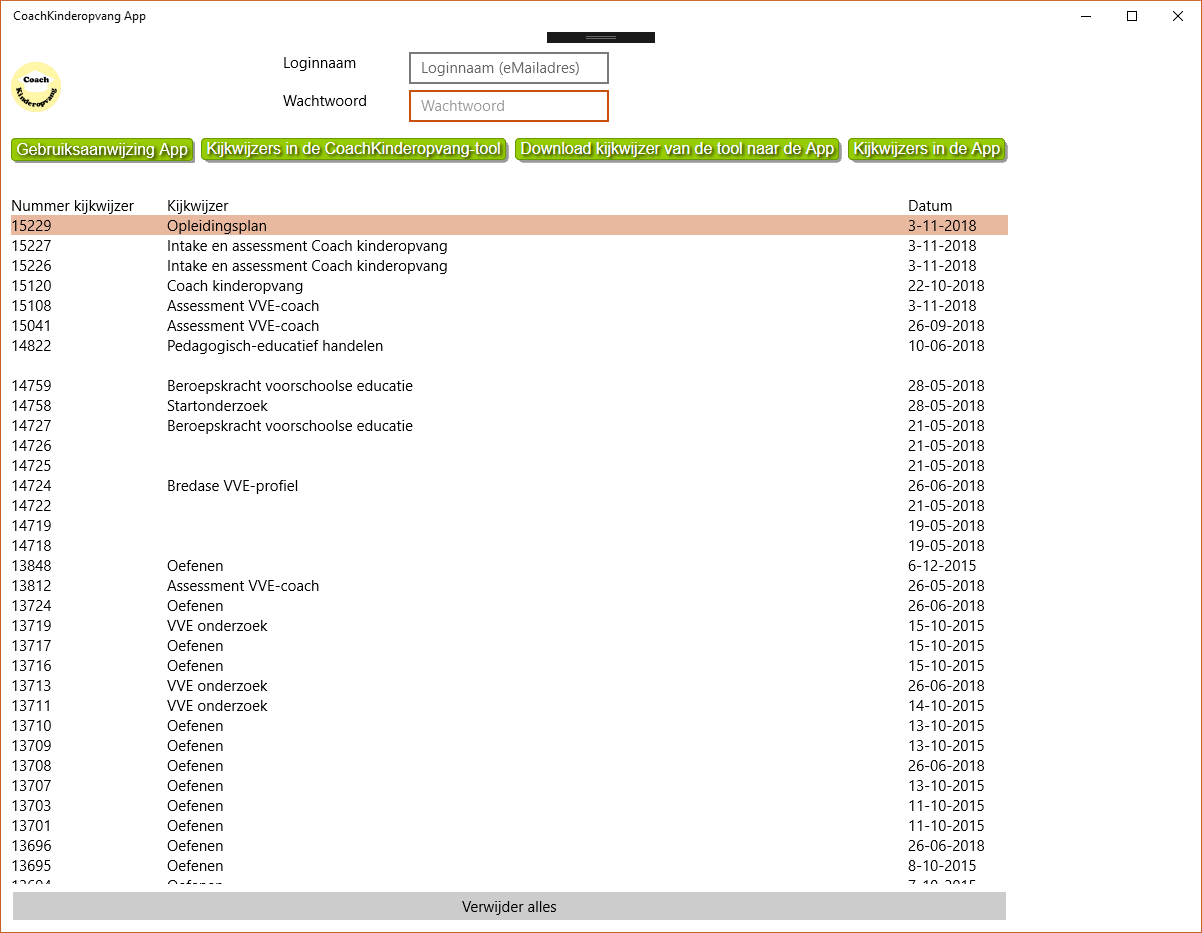Click the Datum column header

tap(930, 206)
